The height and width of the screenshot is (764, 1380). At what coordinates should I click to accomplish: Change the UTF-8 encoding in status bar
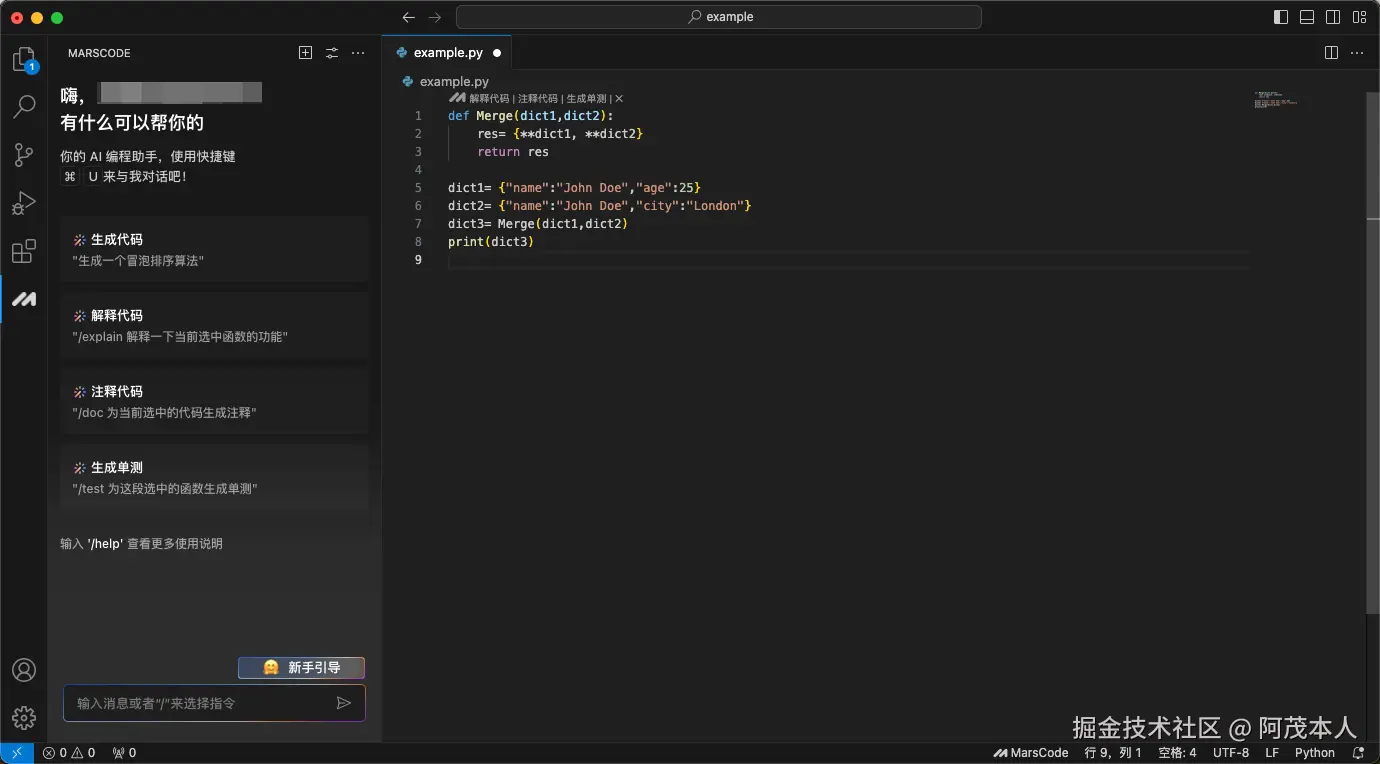pyautogui.click(x=1231, y=753)
